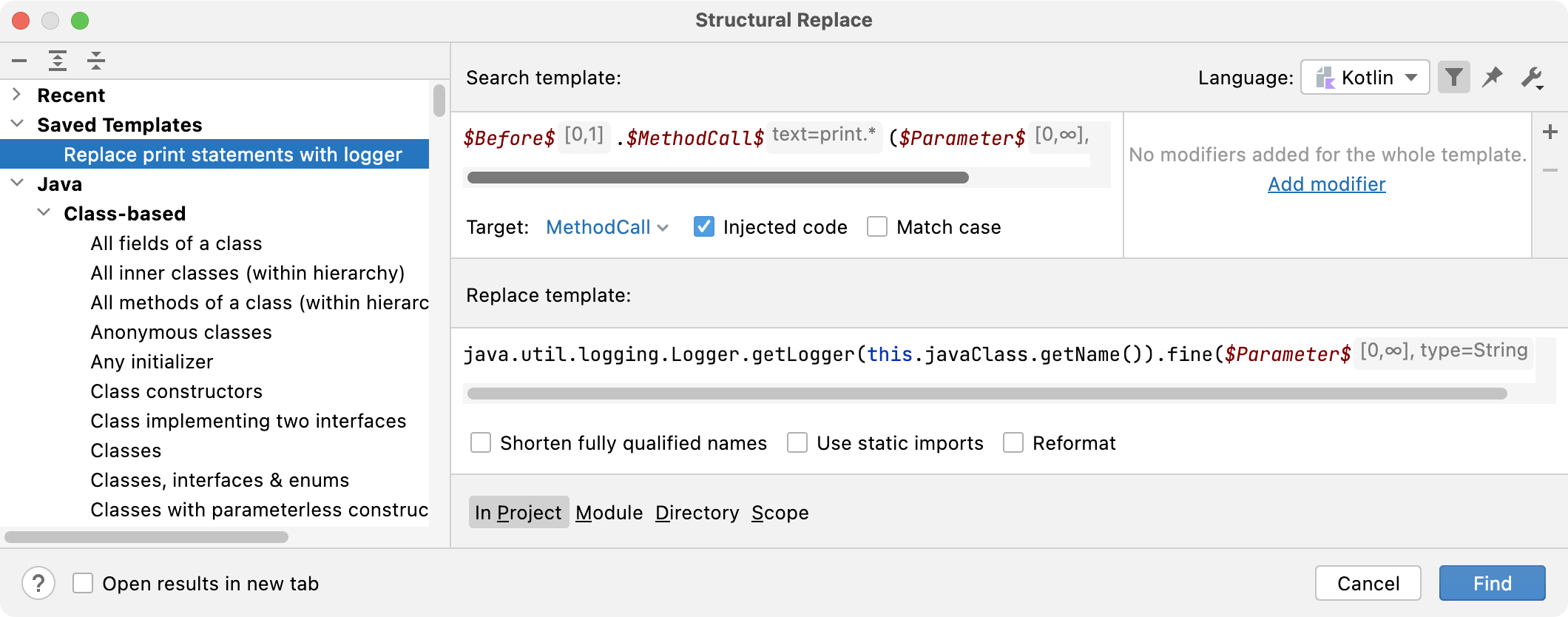Uncheck the Injected code checkbox
1568x617 pixels.
pos(704,227)
